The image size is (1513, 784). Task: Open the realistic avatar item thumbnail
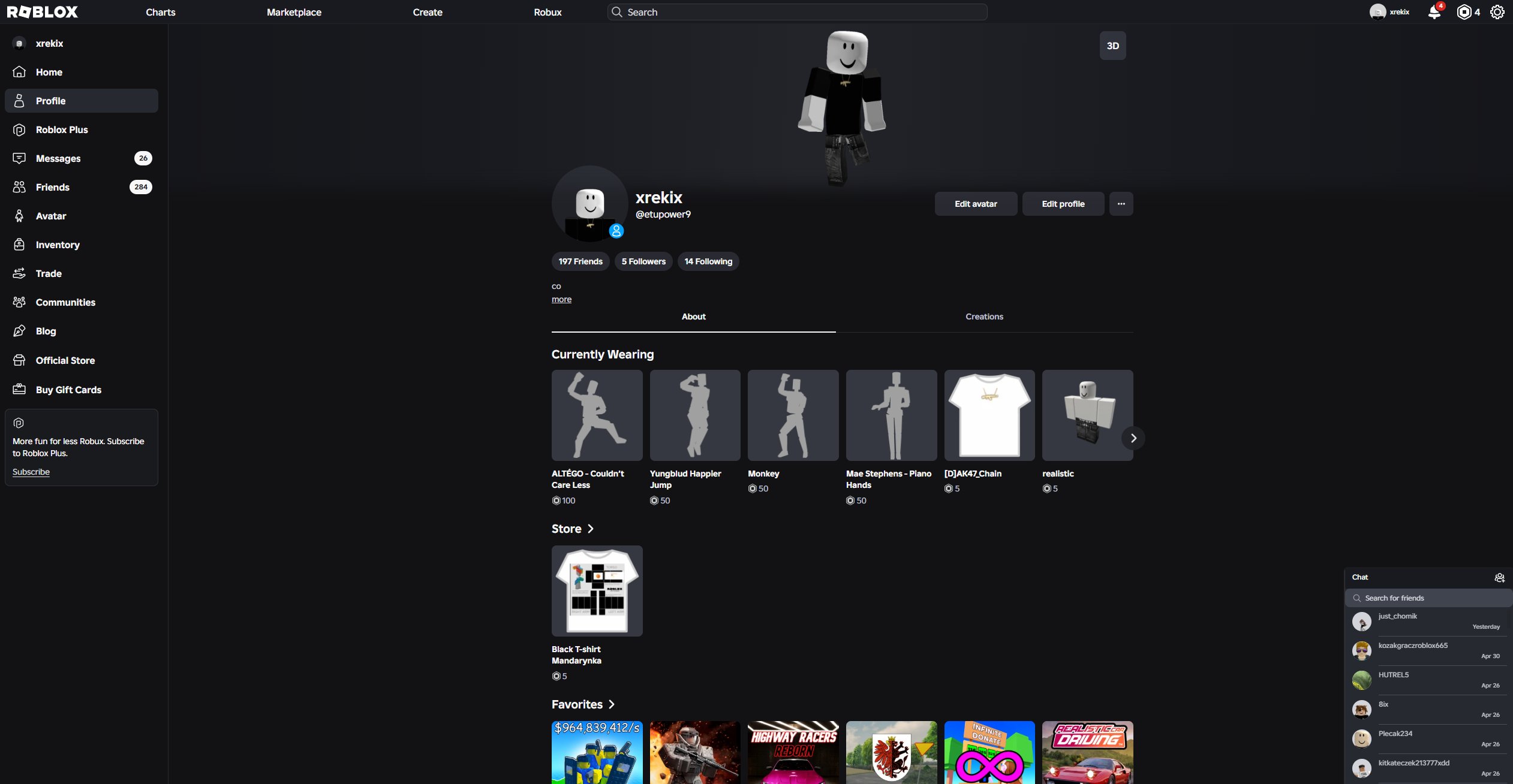(1087, 415)
